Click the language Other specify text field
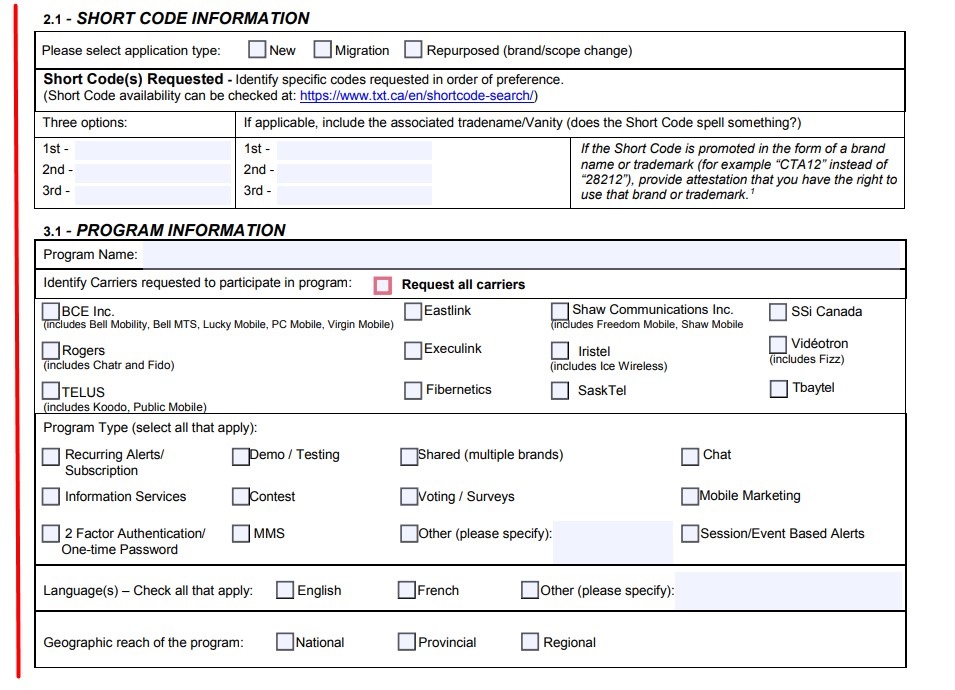 pos(789,590)
